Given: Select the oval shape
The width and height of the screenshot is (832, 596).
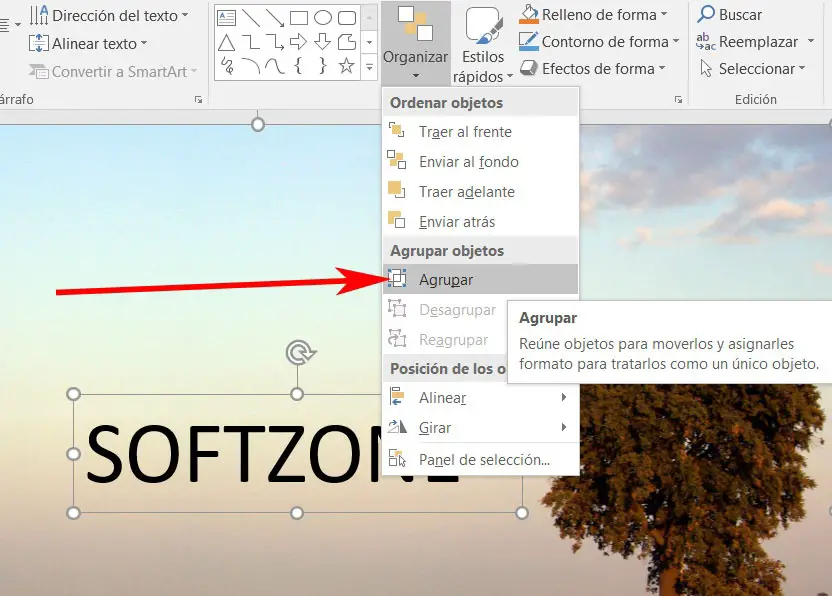Looking at the screenshot, I should [x=323, y=18].
